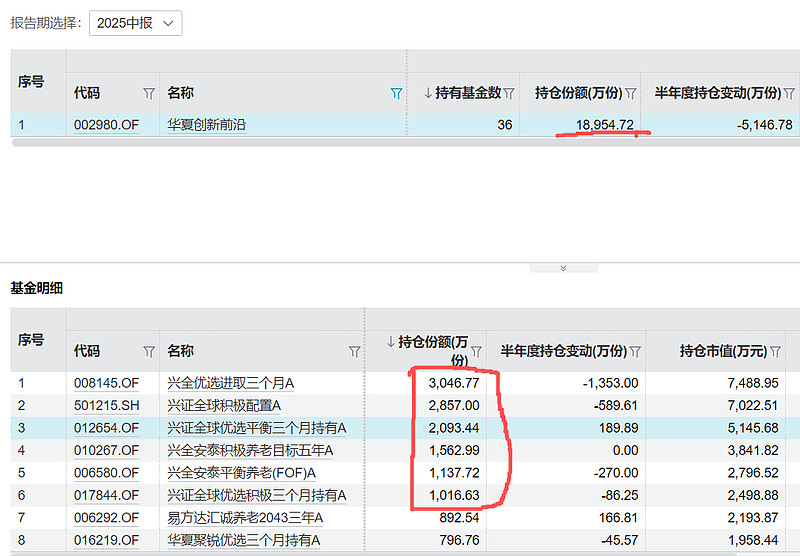Open fund code 012654.OF link
Image resolution: width=800 pixels, height=556 pixels.
click(106, 428)
